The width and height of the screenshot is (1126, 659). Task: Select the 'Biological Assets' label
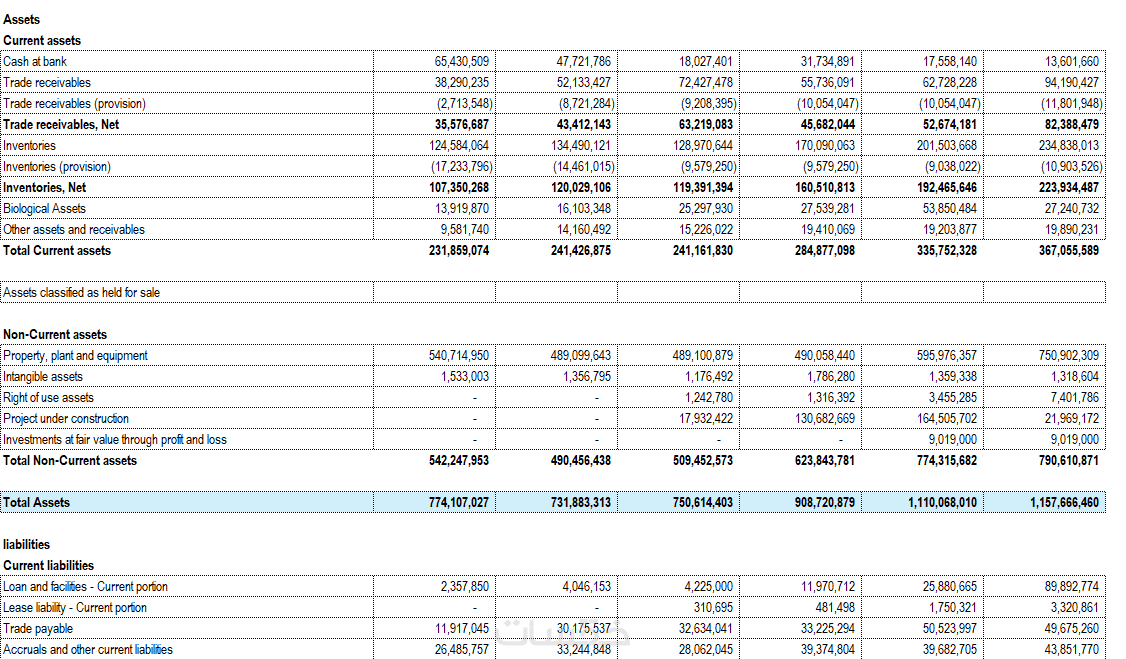pyautogui.click(x=45, y=209)
